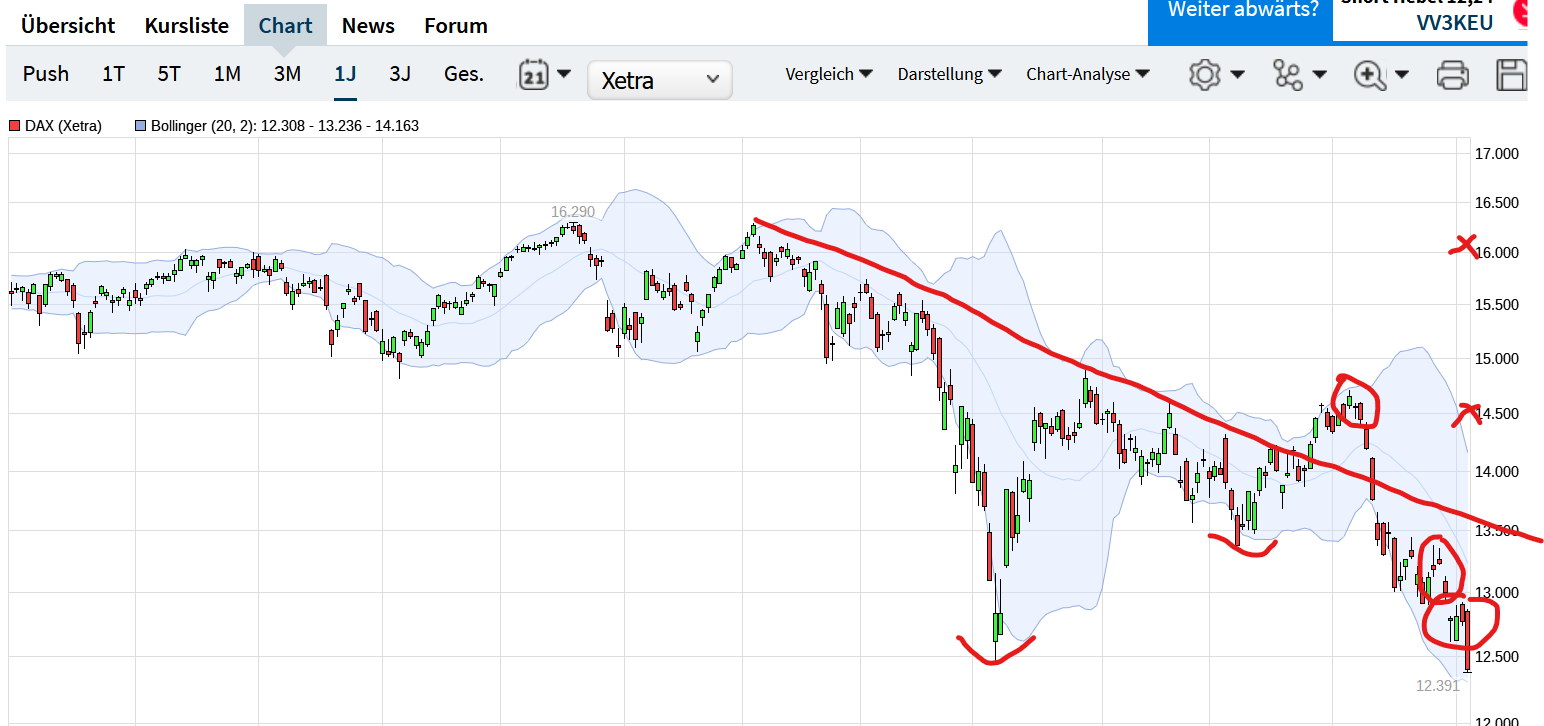Click the print icon
This screenshot has height=726, width=1544.
point(1451,74)
